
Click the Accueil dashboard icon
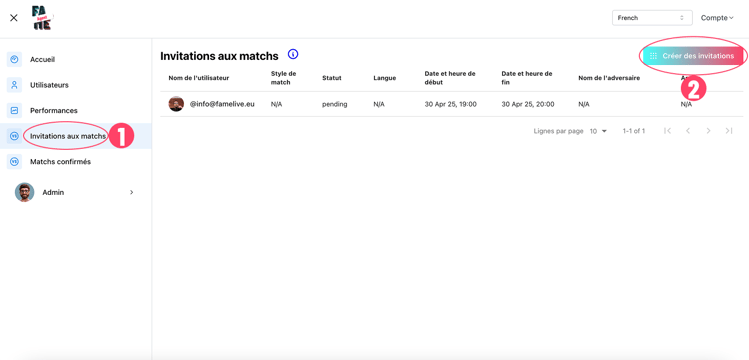coord(14,60)
